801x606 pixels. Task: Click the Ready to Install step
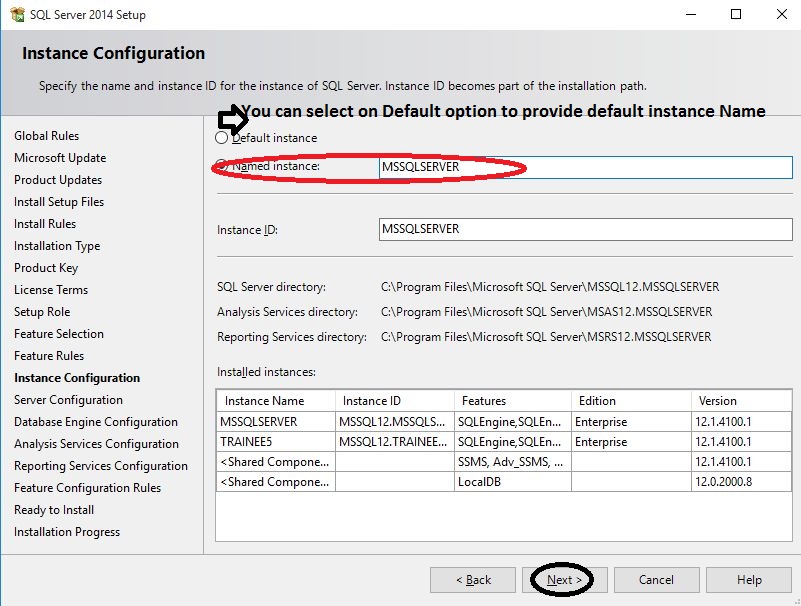(x=54, y=509)
